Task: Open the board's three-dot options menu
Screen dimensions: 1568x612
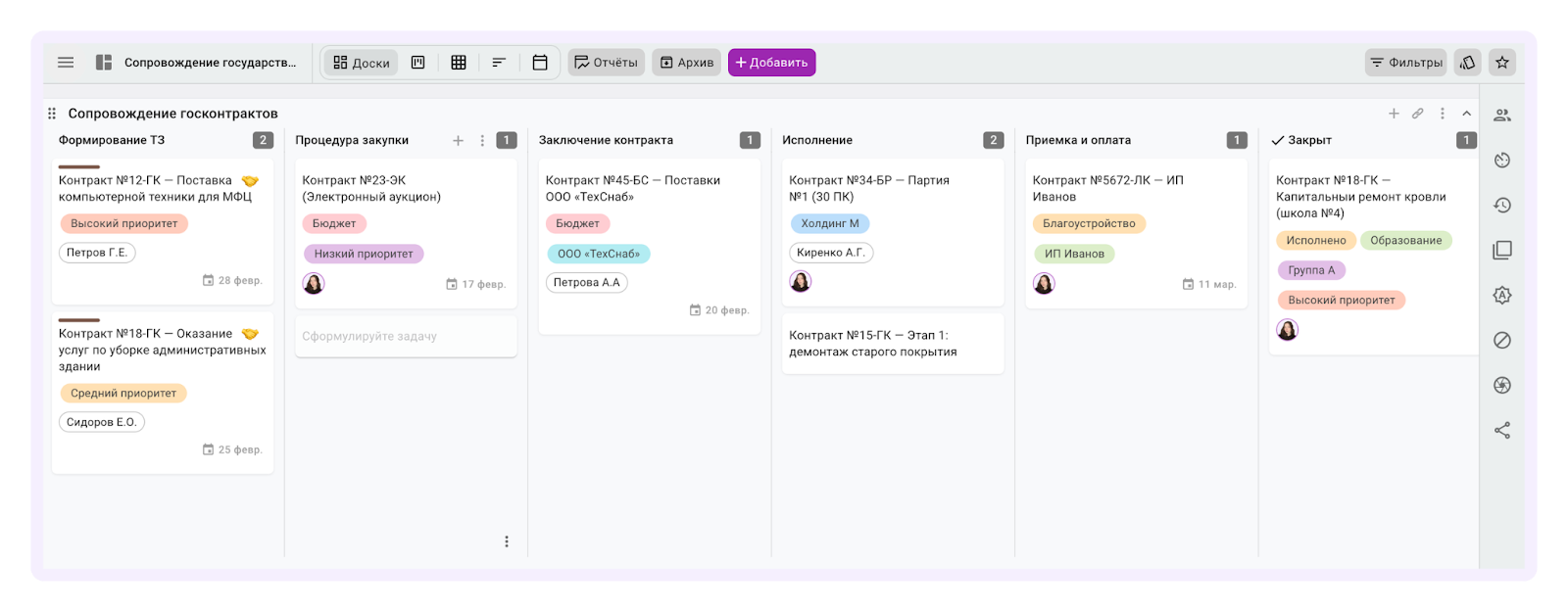Action: pyautogui.click(x=1443, y=114)
